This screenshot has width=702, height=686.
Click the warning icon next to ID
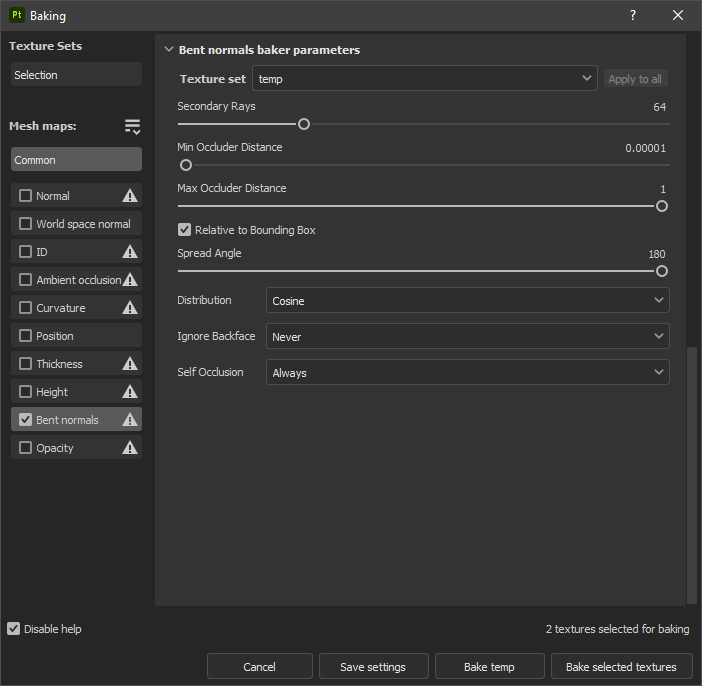tap(130, 252)
